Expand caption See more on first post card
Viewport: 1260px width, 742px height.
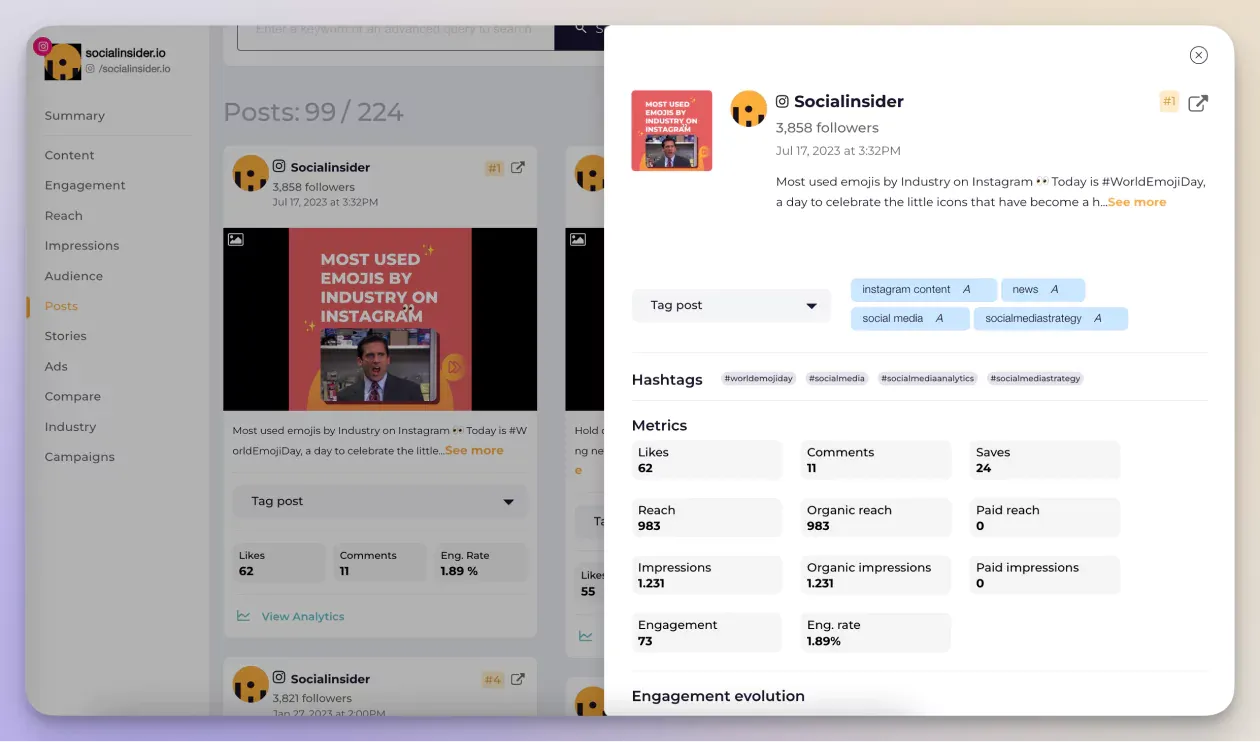click(474, 451)
